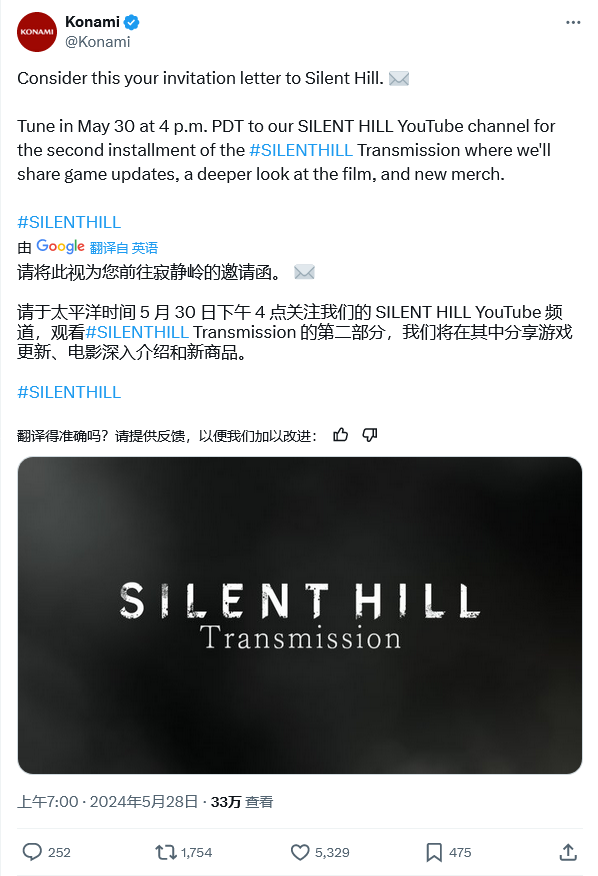
Task: Bookmark this post
Action: tap(434, 852)
